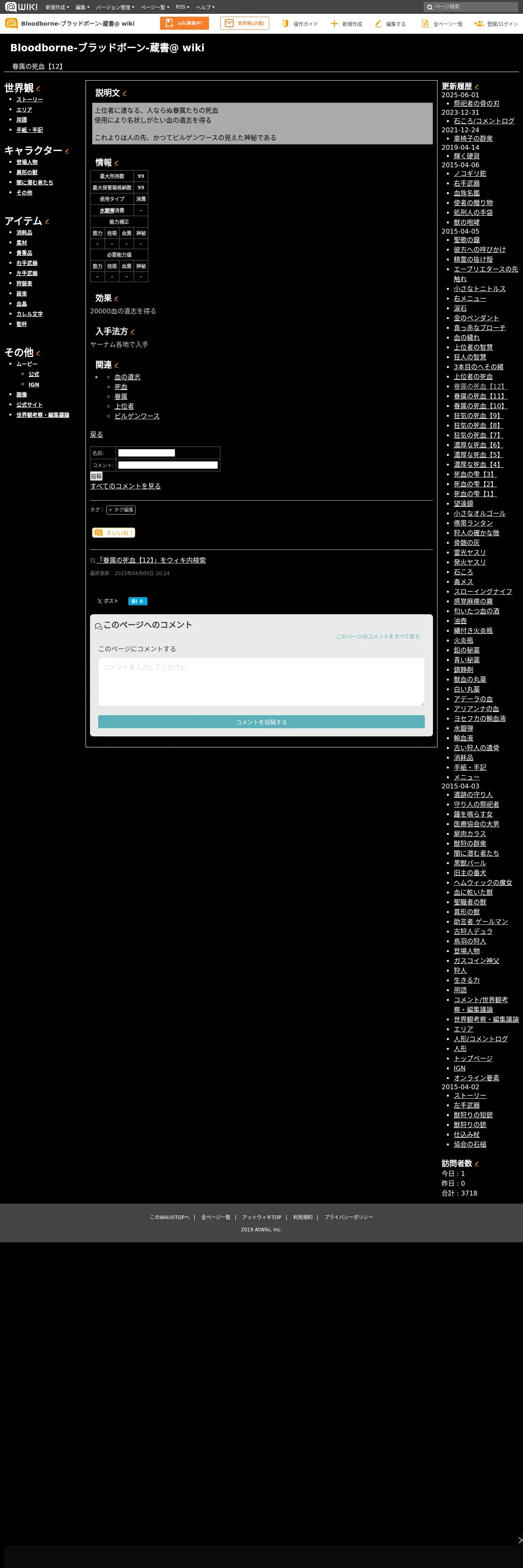Viewport: 523px width, 1568px height.
Task: Click このページのコメントをすべて見る link
Action: tap(378, 637)
